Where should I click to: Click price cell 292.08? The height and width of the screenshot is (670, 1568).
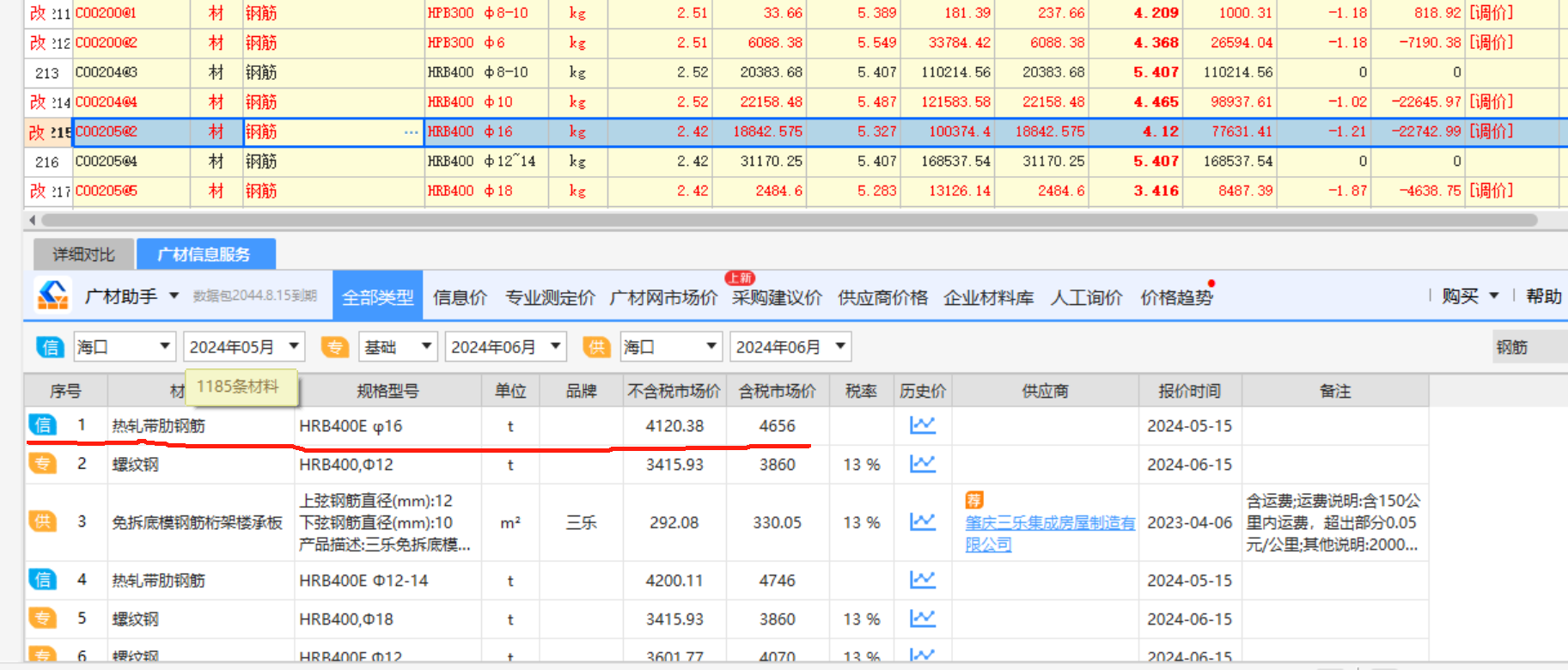click(x=674, y=522)
